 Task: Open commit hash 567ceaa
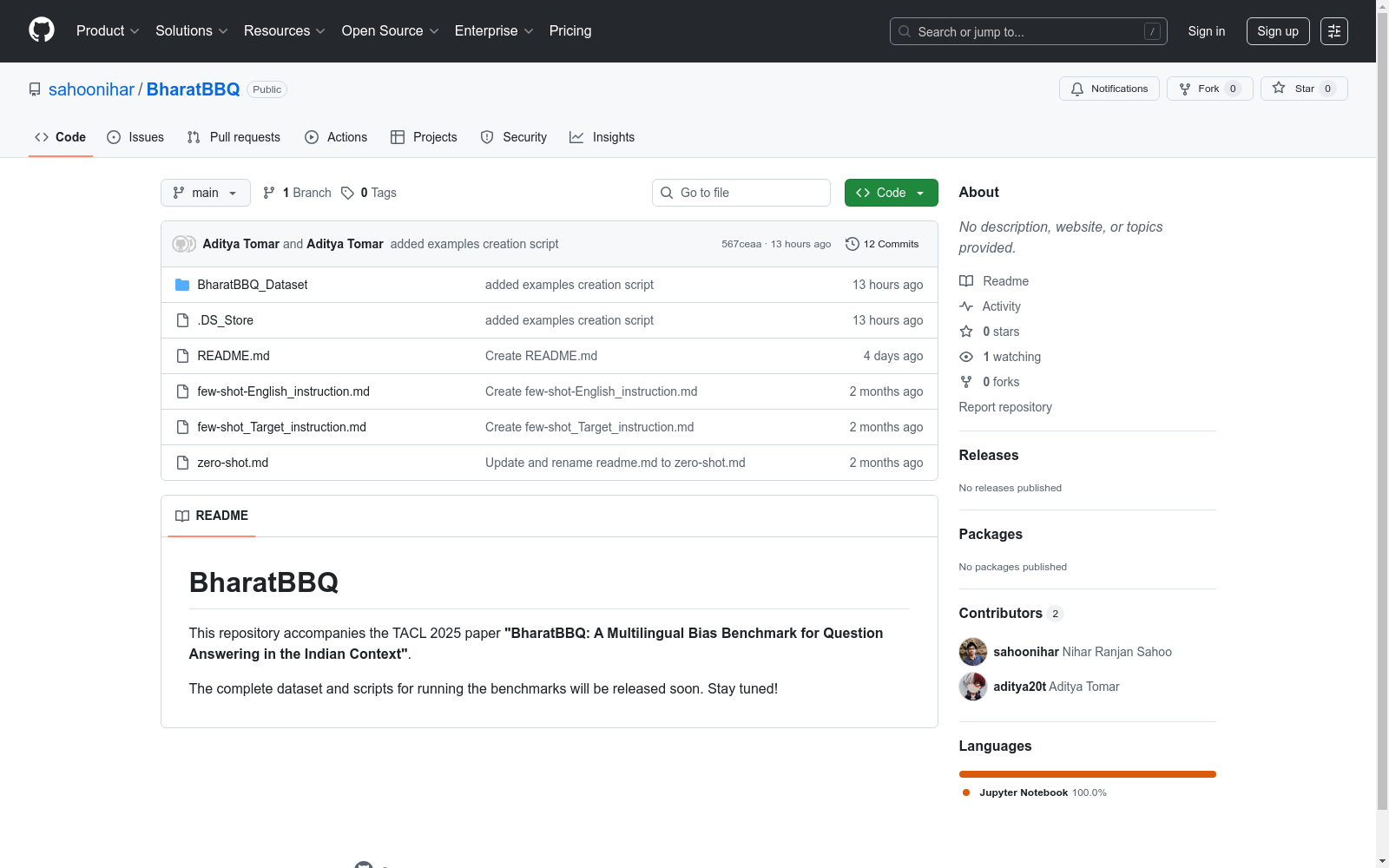[x=741, y=244]
